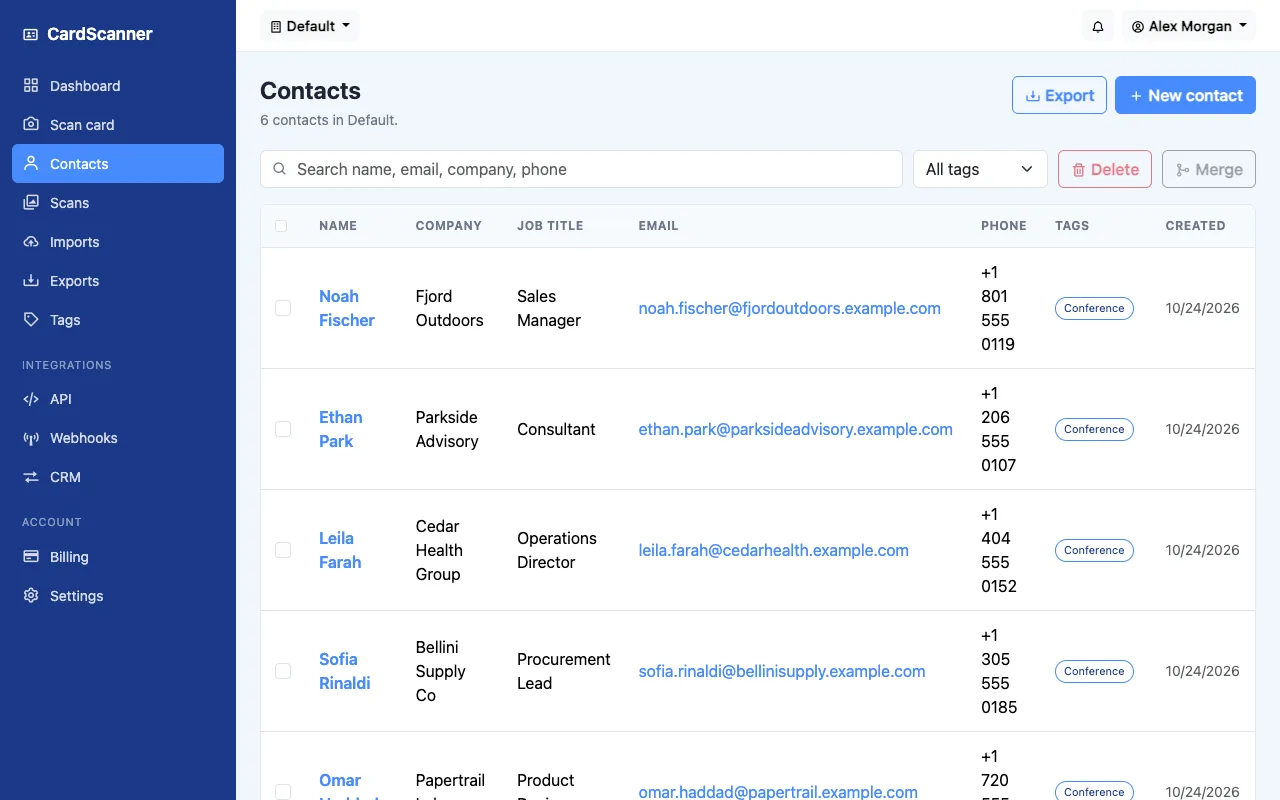
Task: Select the checkbox for Leila Farah
Action: point(283,550)
